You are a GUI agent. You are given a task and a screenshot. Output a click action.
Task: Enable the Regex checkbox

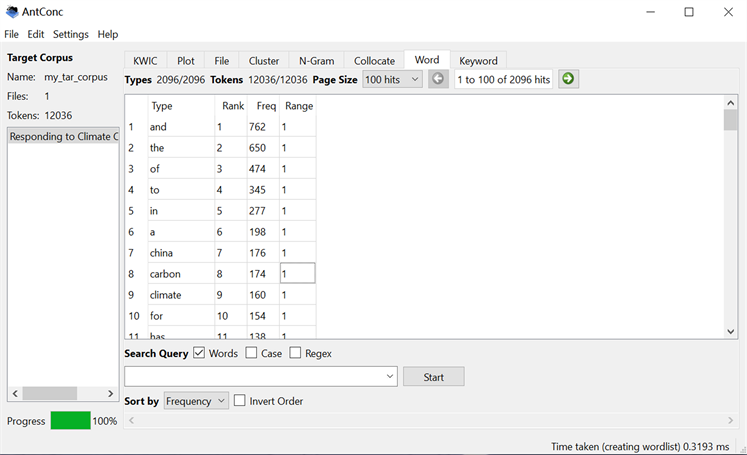(x=296, y=353)
